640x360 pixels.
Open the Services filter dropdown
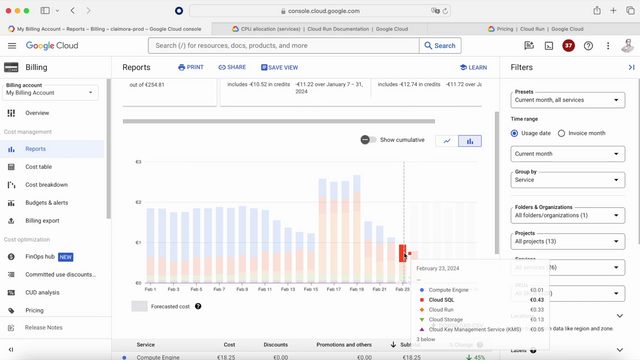click(x=567, y=267)
